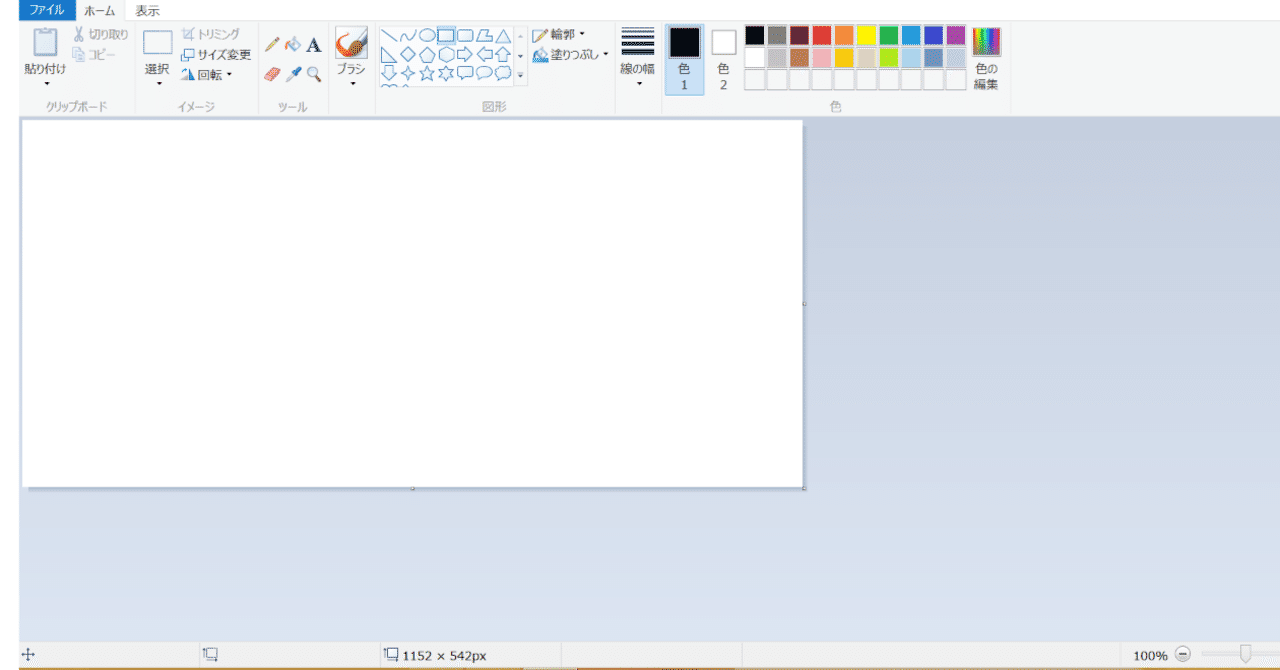
Task: Pick the green color swatch
Action: 889,35
